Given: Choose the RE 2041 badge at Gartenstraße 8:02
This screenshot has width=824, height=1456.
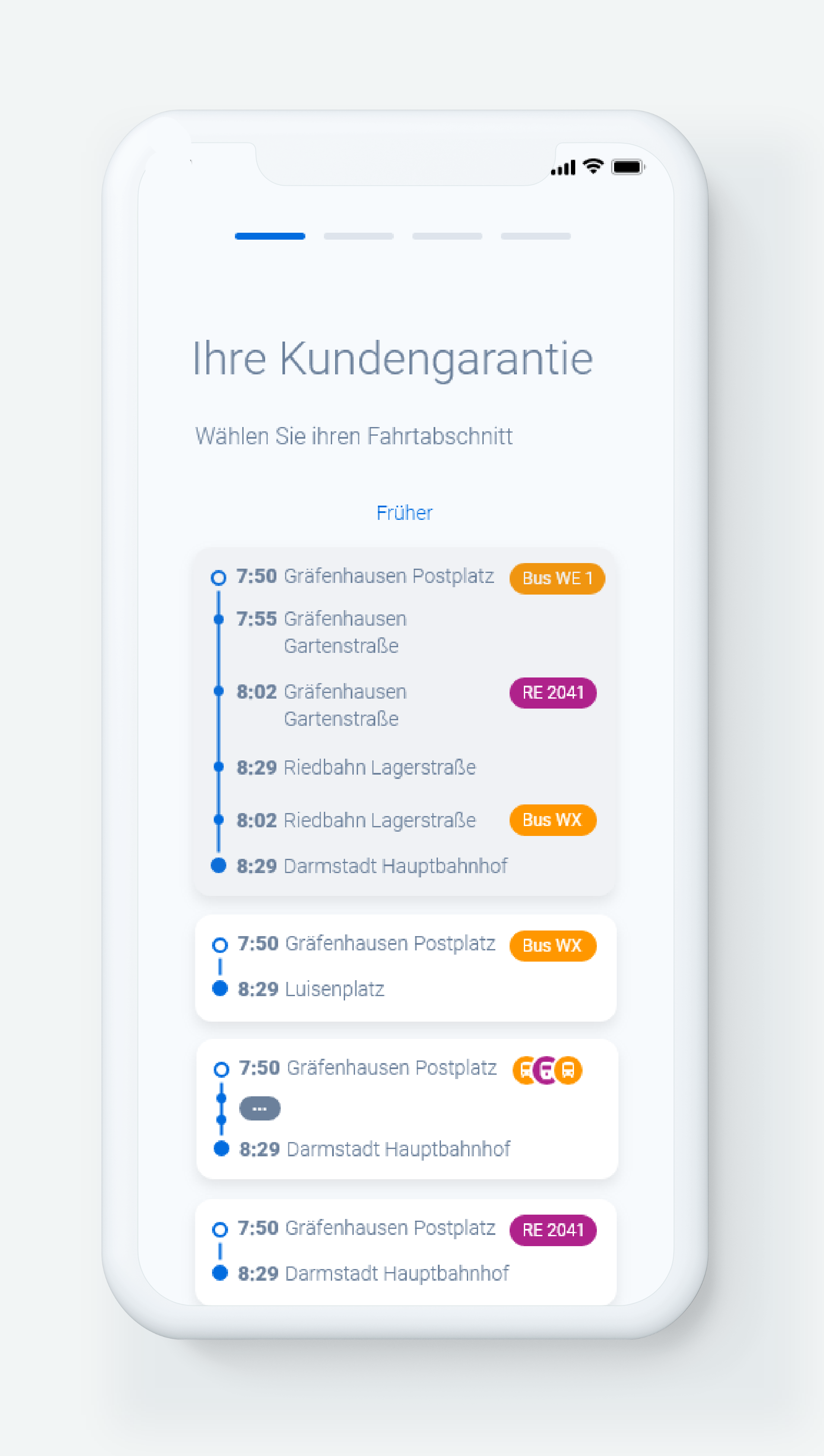Looking at the screenshot, I should (x=553, y=692).
